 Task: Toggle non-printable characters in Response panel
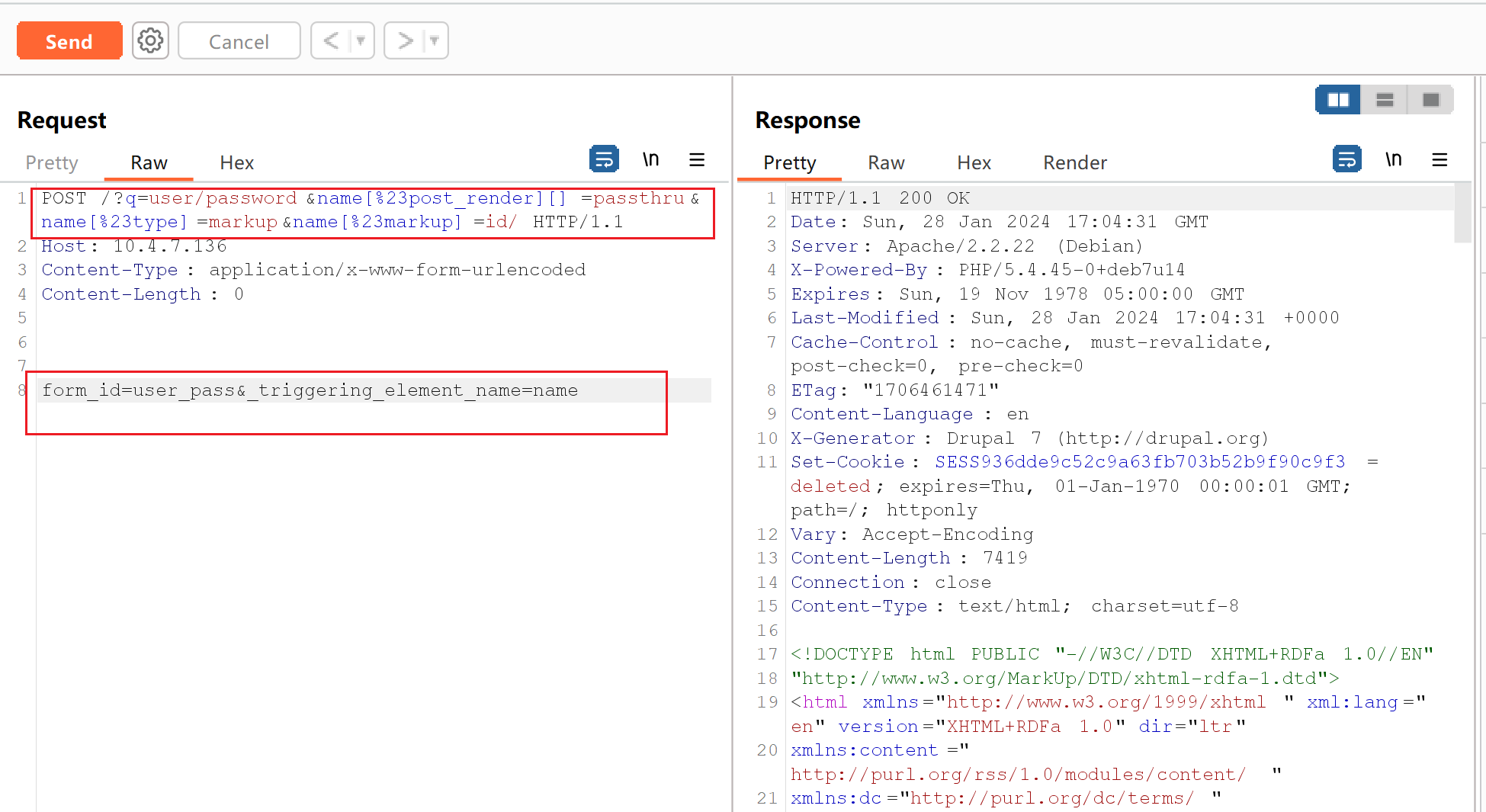pyautogui.click(x=1394, y=159)
